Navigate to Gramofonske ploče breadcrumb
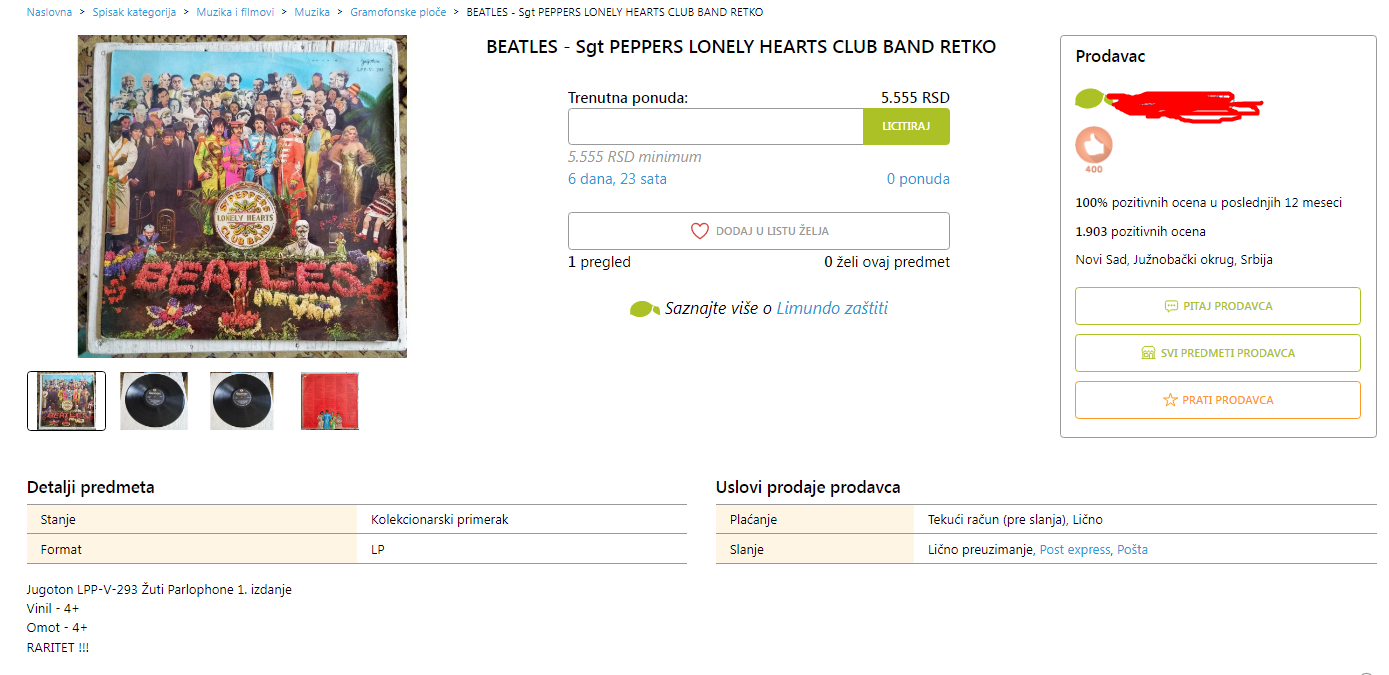 398,12
